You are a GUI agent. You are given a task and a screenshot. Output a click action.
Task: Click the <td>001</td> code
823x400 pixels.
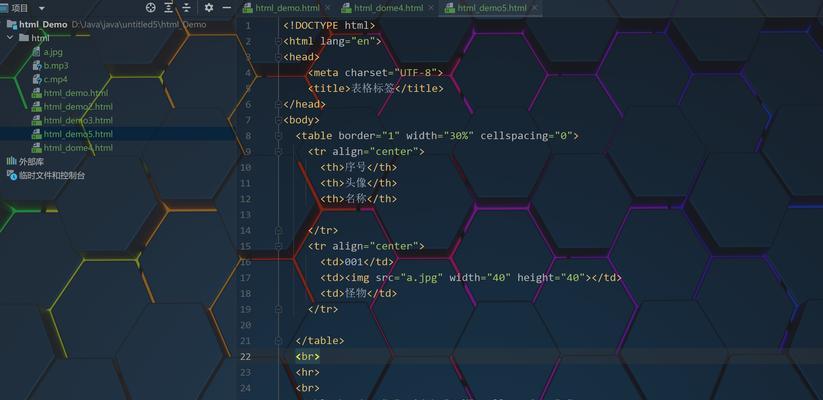(x=357, y=261)
